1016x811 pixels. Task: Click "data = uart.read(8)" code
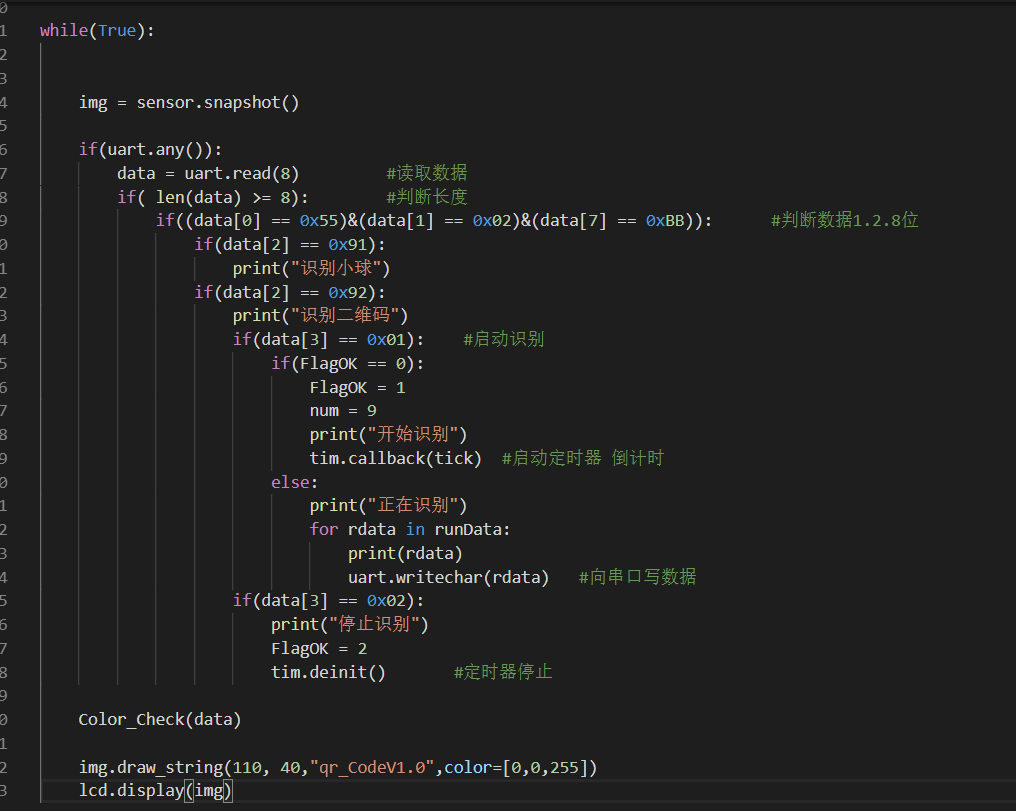(208, 174)
